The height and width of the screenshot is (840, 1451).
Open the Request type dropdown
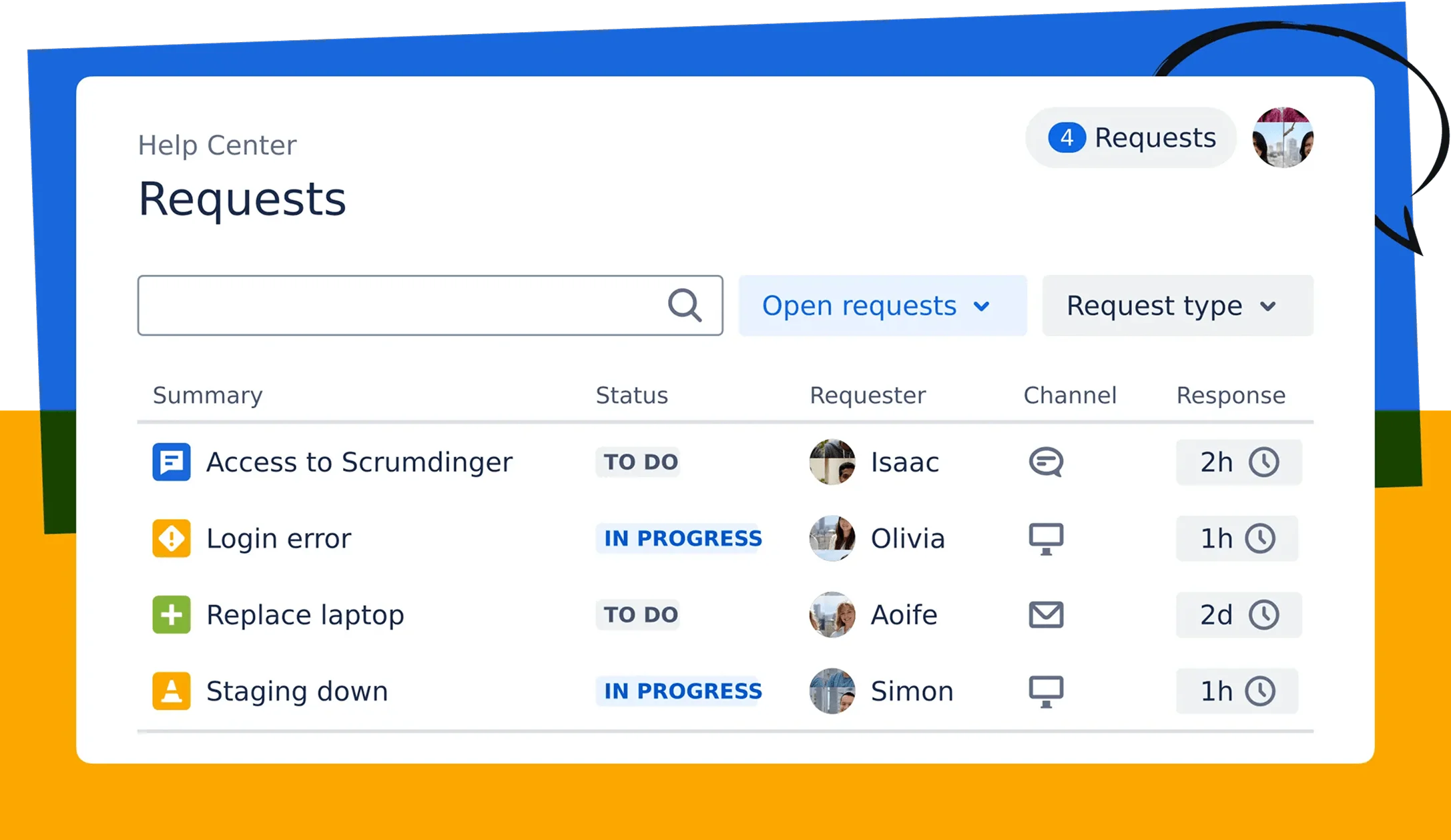[x=1177, y=306]
